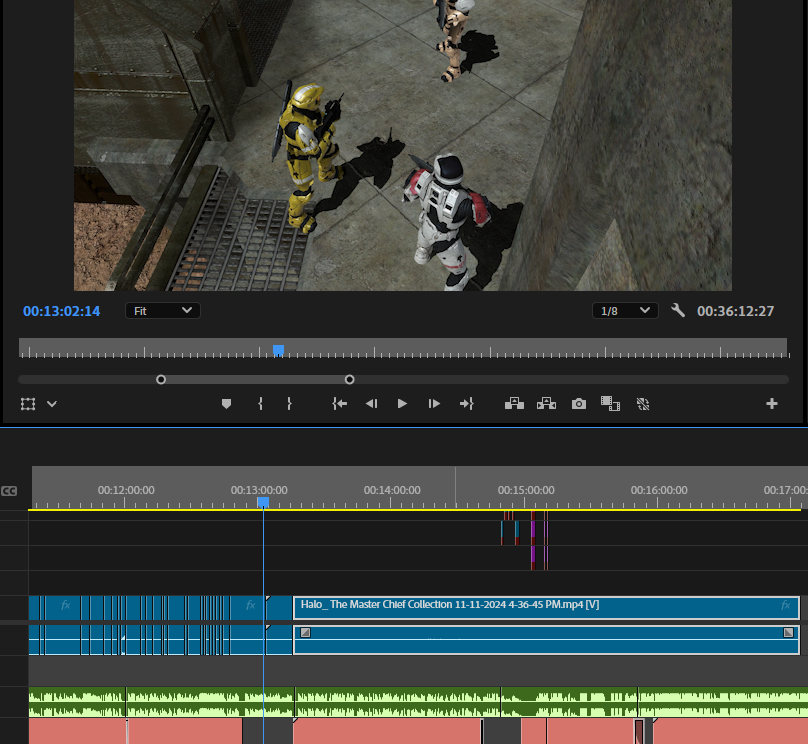Click the Mark In bracket icon
The image size is (808, 744).
[260, 404]
